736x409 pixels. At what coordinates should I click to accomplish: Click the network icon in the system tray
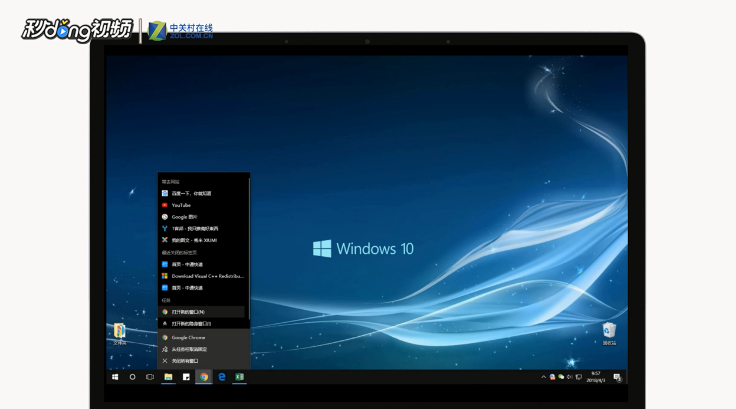coord(578,377)
